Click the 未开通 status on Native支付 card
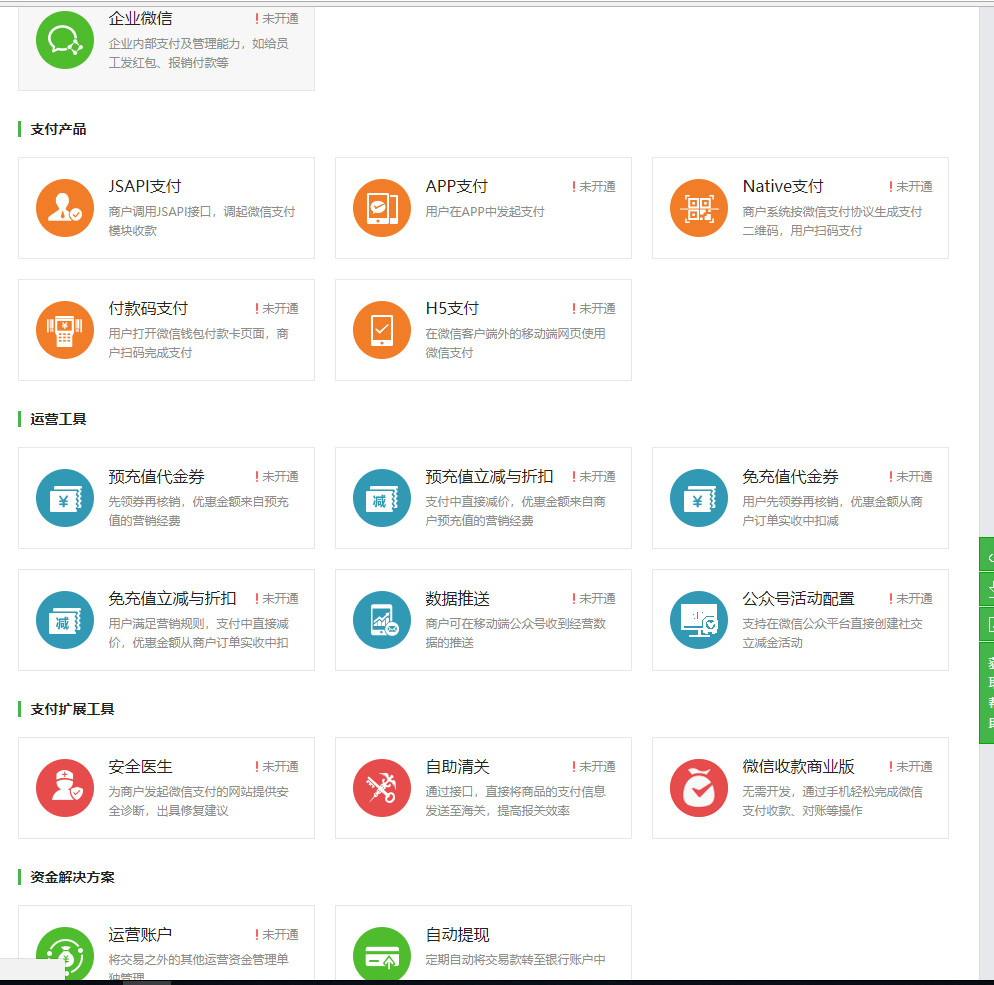The height and width of the screenshot is (985, 994). (x=911, y=187)
